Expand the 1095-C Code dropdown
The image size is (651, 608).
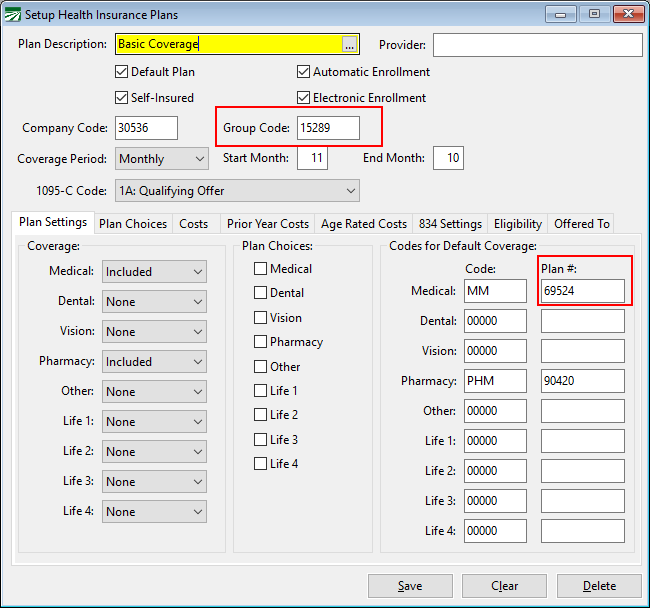coord(238,191)
